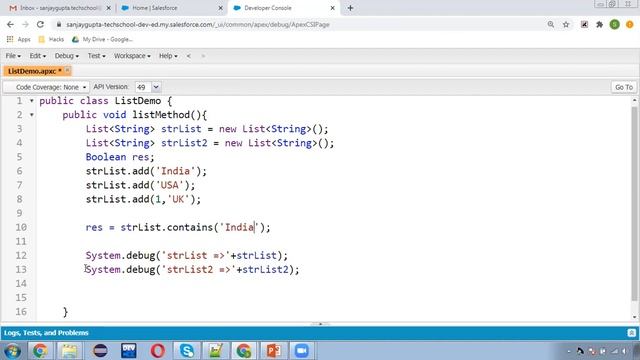Go back in the browser
640x360 pixels.
pos(10,24)
